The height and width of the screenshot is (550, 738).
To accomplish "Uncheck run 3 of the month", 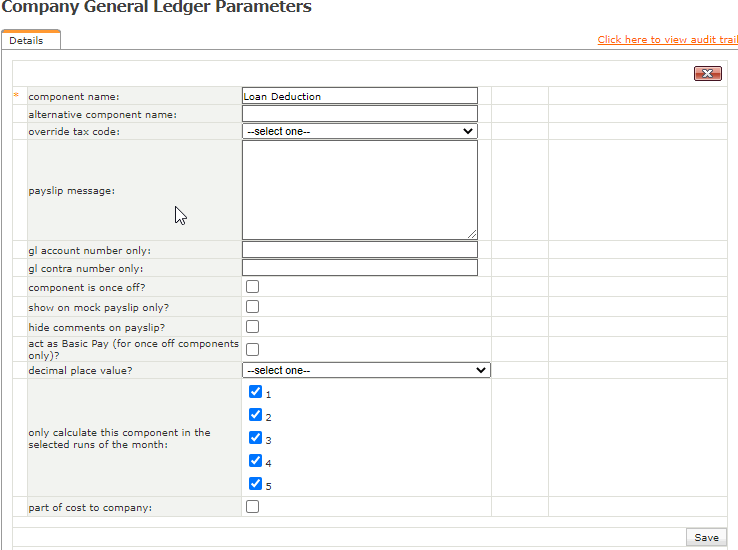I will [x=255, y=438].
